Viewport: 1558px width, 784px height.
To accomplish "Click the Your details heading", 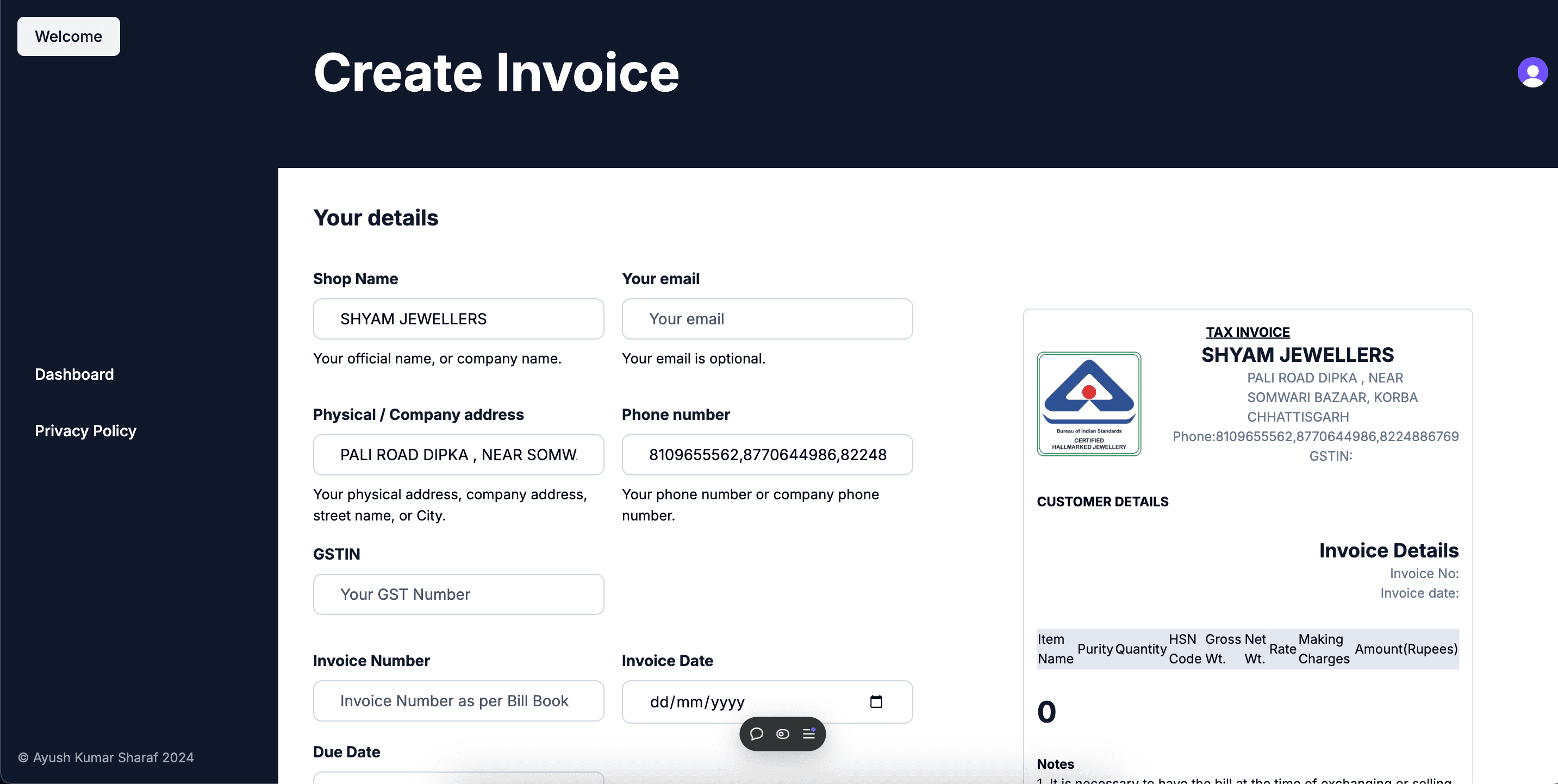I will click(376, 218).
